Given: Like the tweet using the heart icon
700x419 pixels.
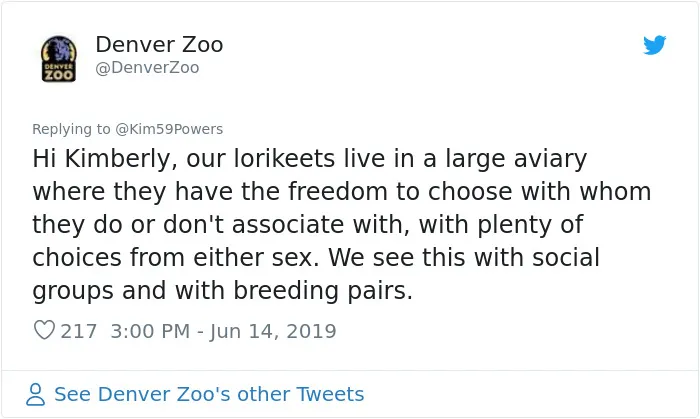Looking at the screenshot, I should click(x=44, y=331).
